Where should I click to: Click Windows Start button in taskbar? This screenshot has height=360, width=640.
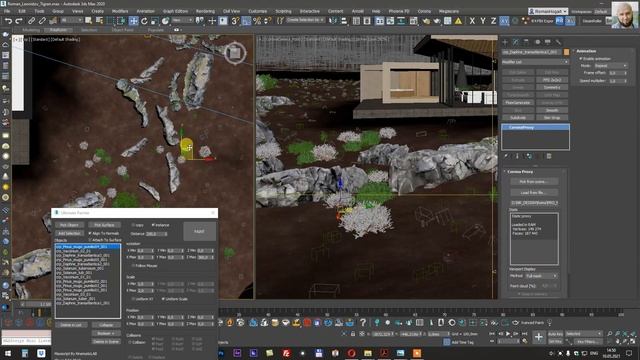8,353
